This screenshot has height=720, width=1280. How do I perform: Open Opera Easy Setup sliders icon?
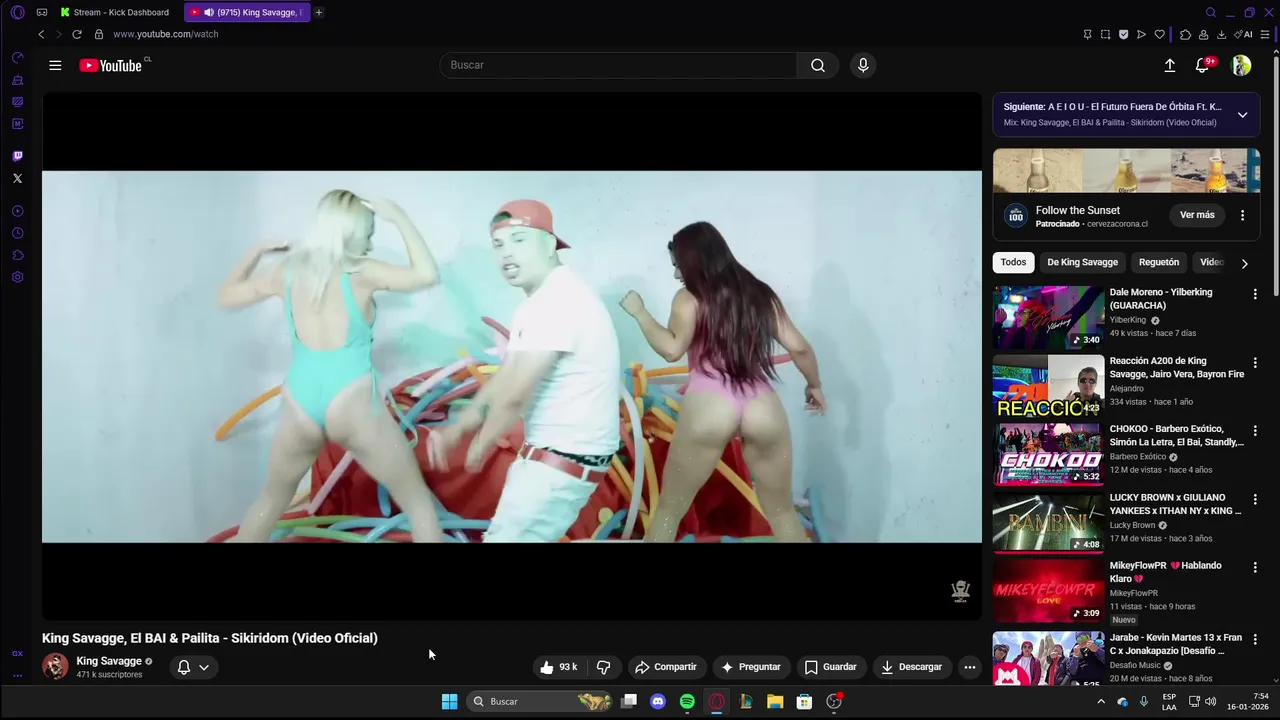click(x=1265, y=34)
